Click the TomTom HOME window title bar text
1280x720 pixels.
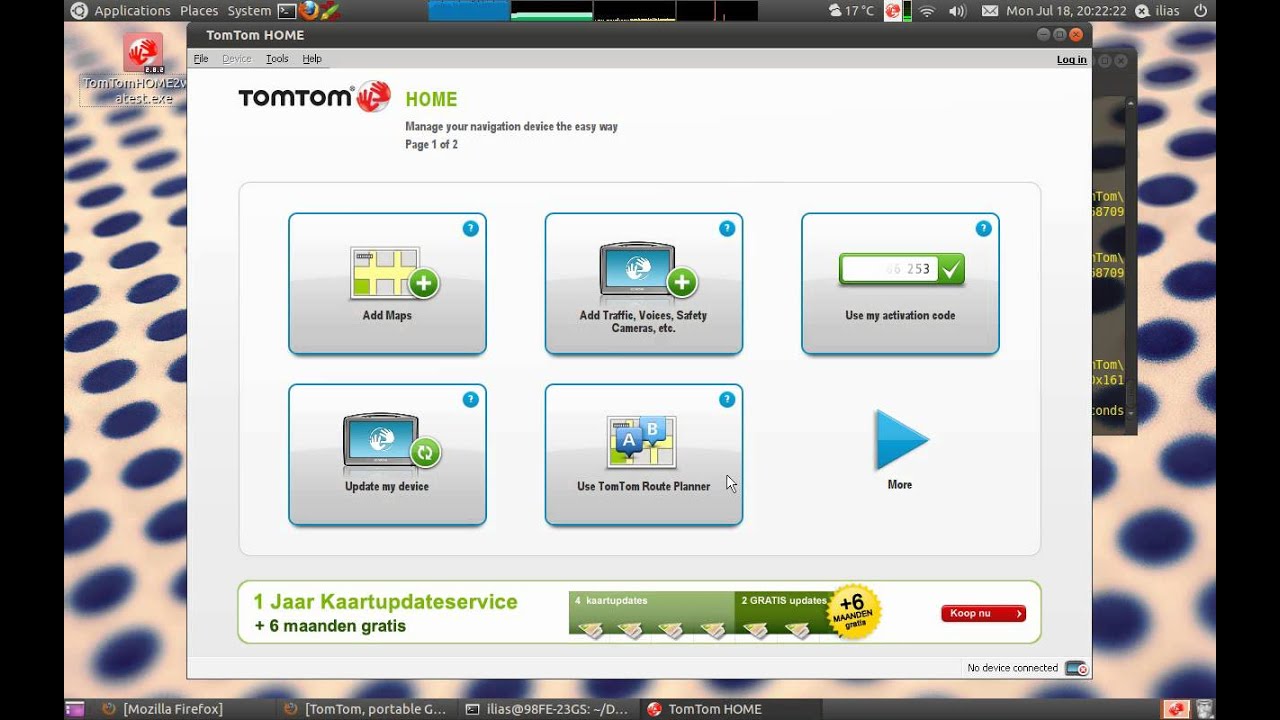click(255, 35)
